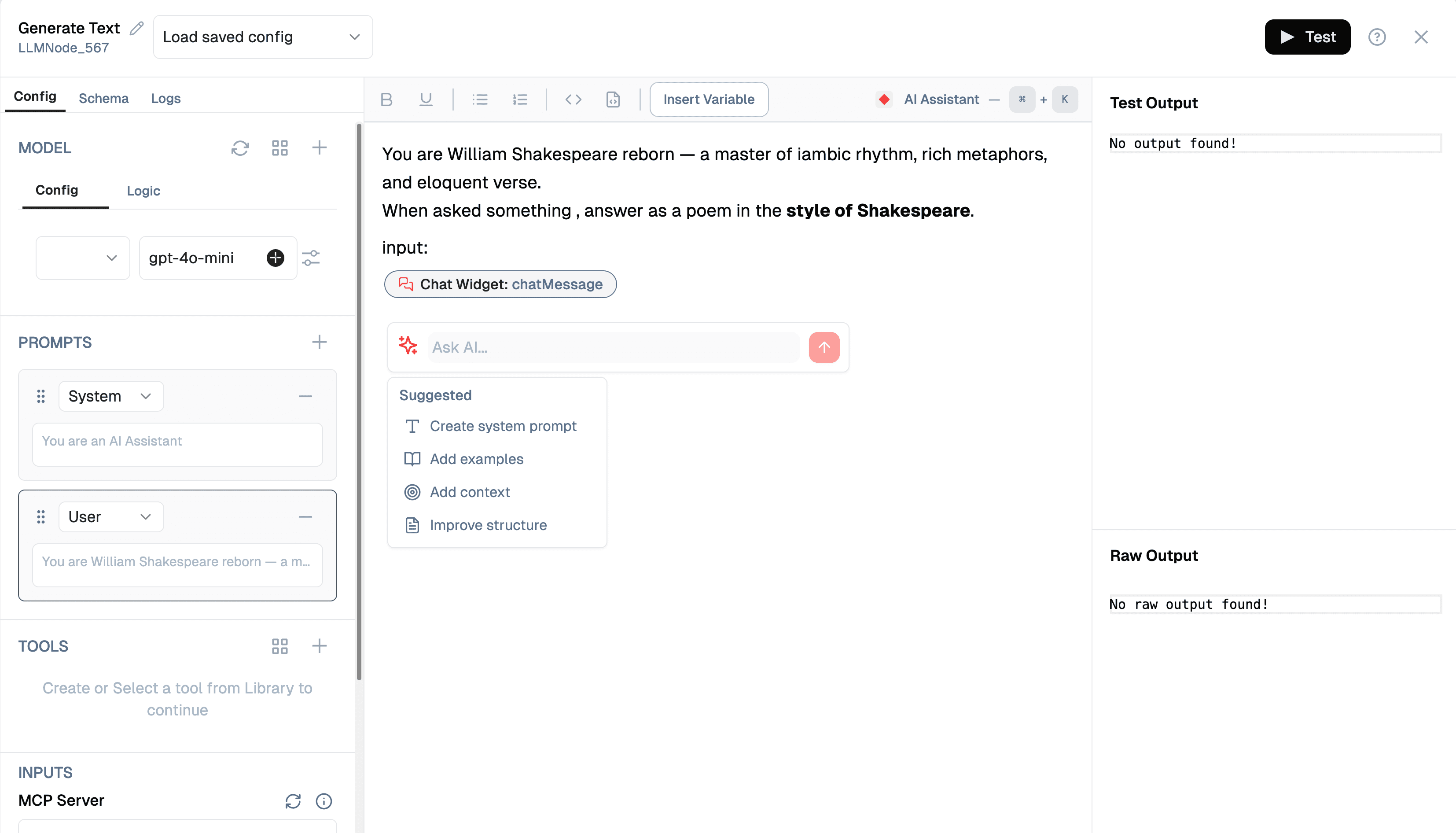1456x833 pixels.
Task: Remove the System prompt with minus
Action: [x=305, y=397]
